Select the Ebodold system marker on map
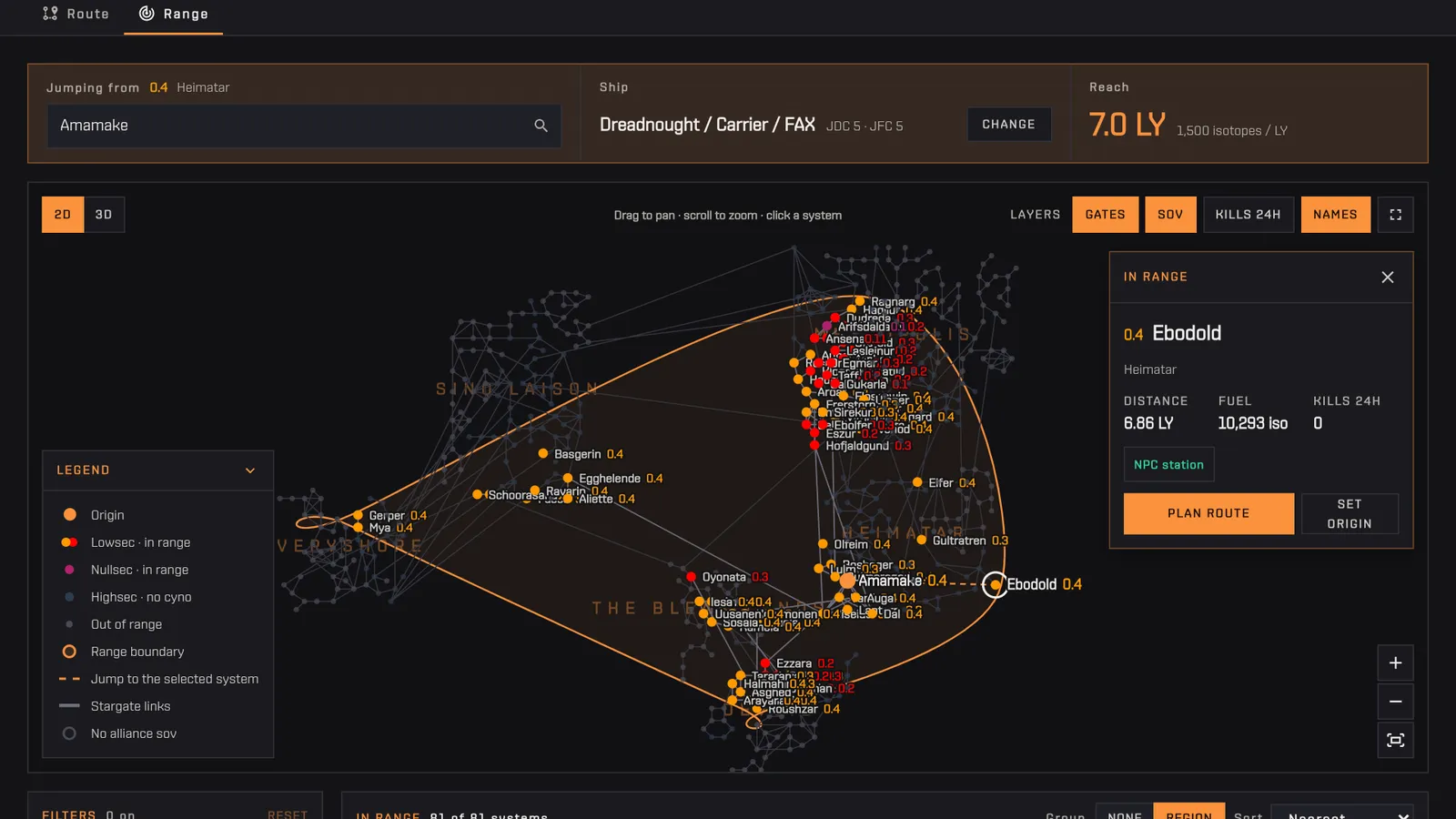The width and height of the screenshot is (1456, 819). pos(996,584)
